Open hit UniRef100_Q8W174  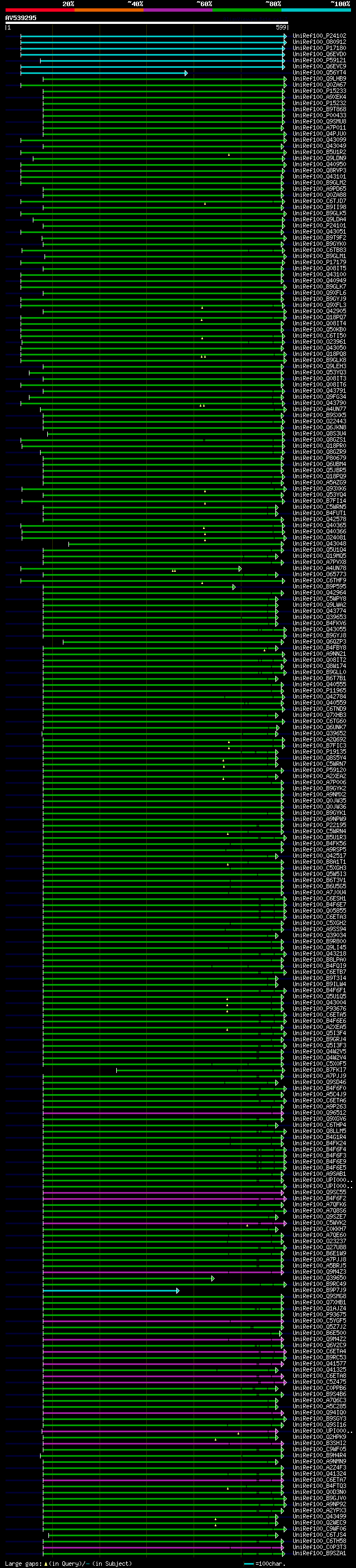pyautogui.click(x=319, y=666)
